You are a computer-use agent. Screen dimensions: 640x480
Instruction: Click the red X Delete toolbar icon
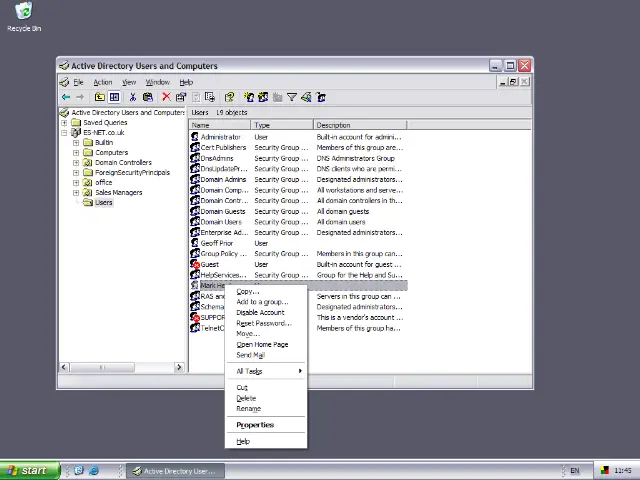click(166, 97)
